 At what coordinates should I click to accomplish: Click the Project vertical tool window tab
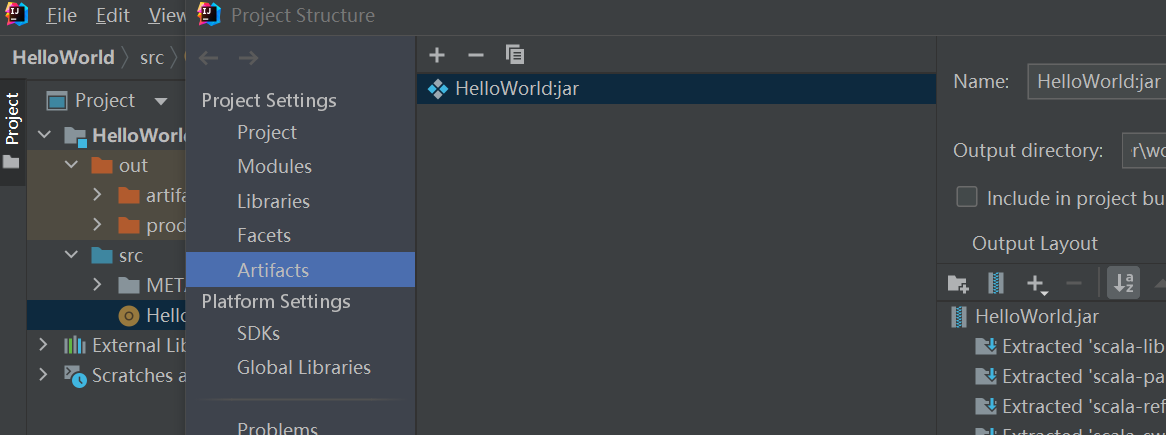point(12,130)
